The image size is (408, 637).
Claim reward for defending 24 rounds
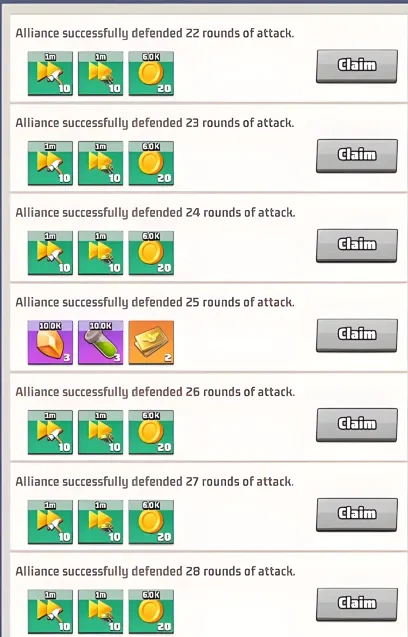pos(357,246)
